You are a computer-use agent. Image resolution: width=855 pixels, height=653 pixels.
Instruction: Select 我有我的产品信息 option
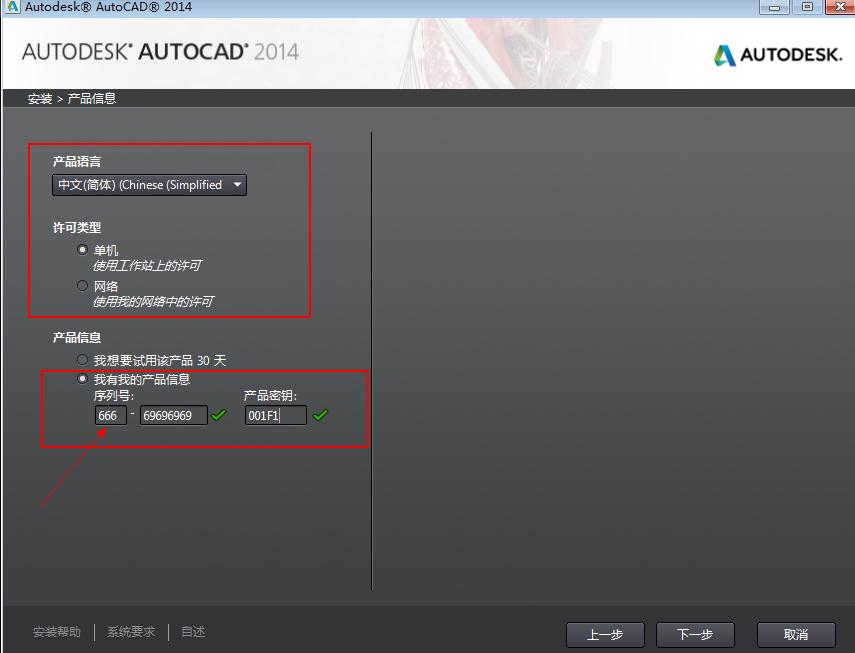click(82, 378)
